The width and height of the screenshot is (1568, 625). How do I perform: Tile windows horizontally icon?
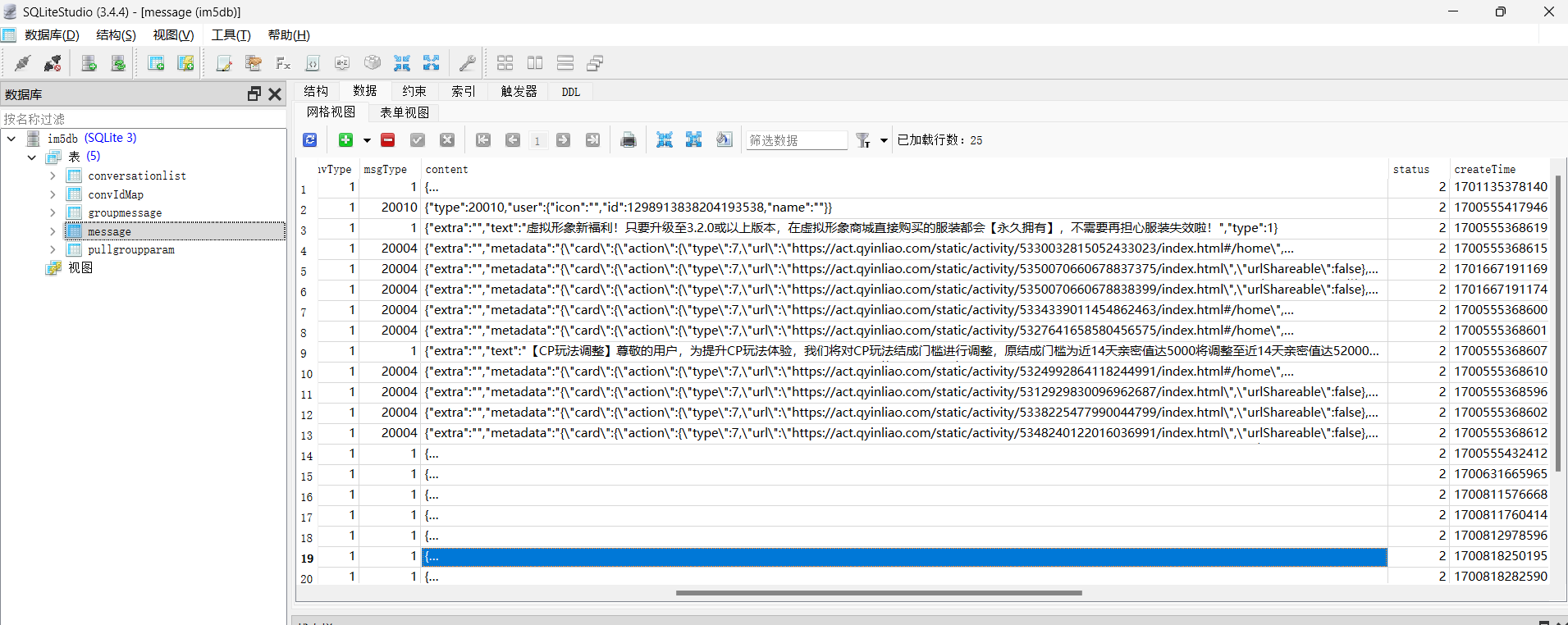point(565,63)
